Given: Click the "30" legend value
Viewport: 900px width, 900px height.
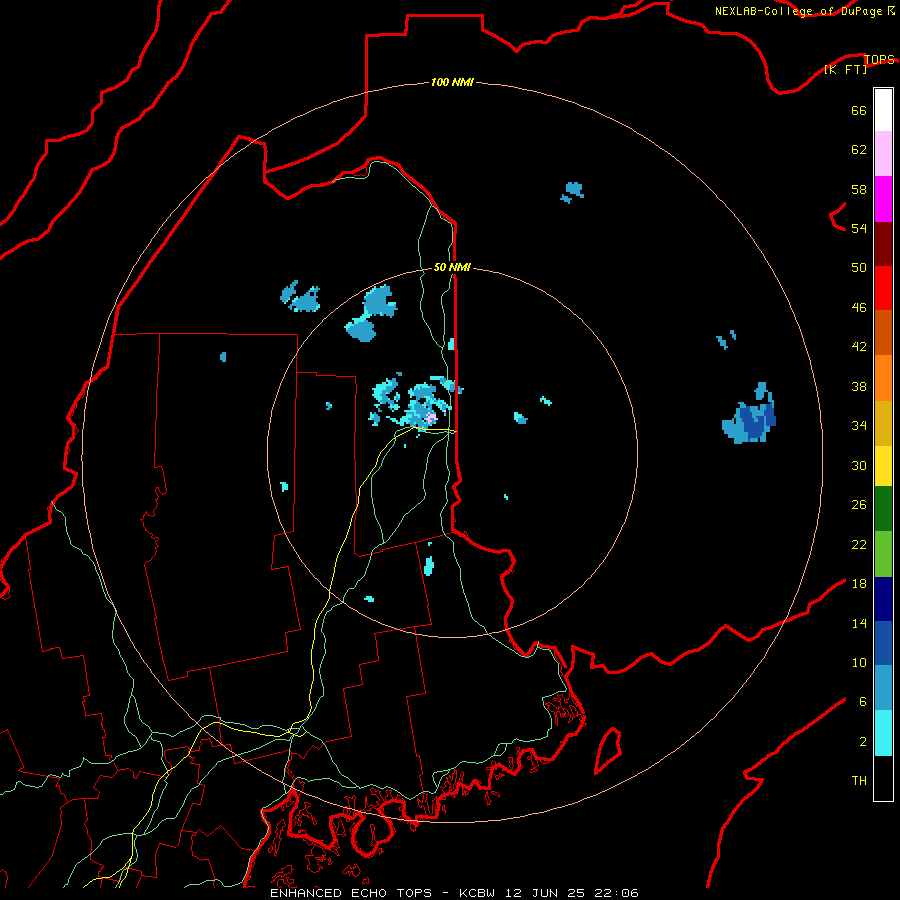Looking at the screenshot, I should [x=859, y=465].
